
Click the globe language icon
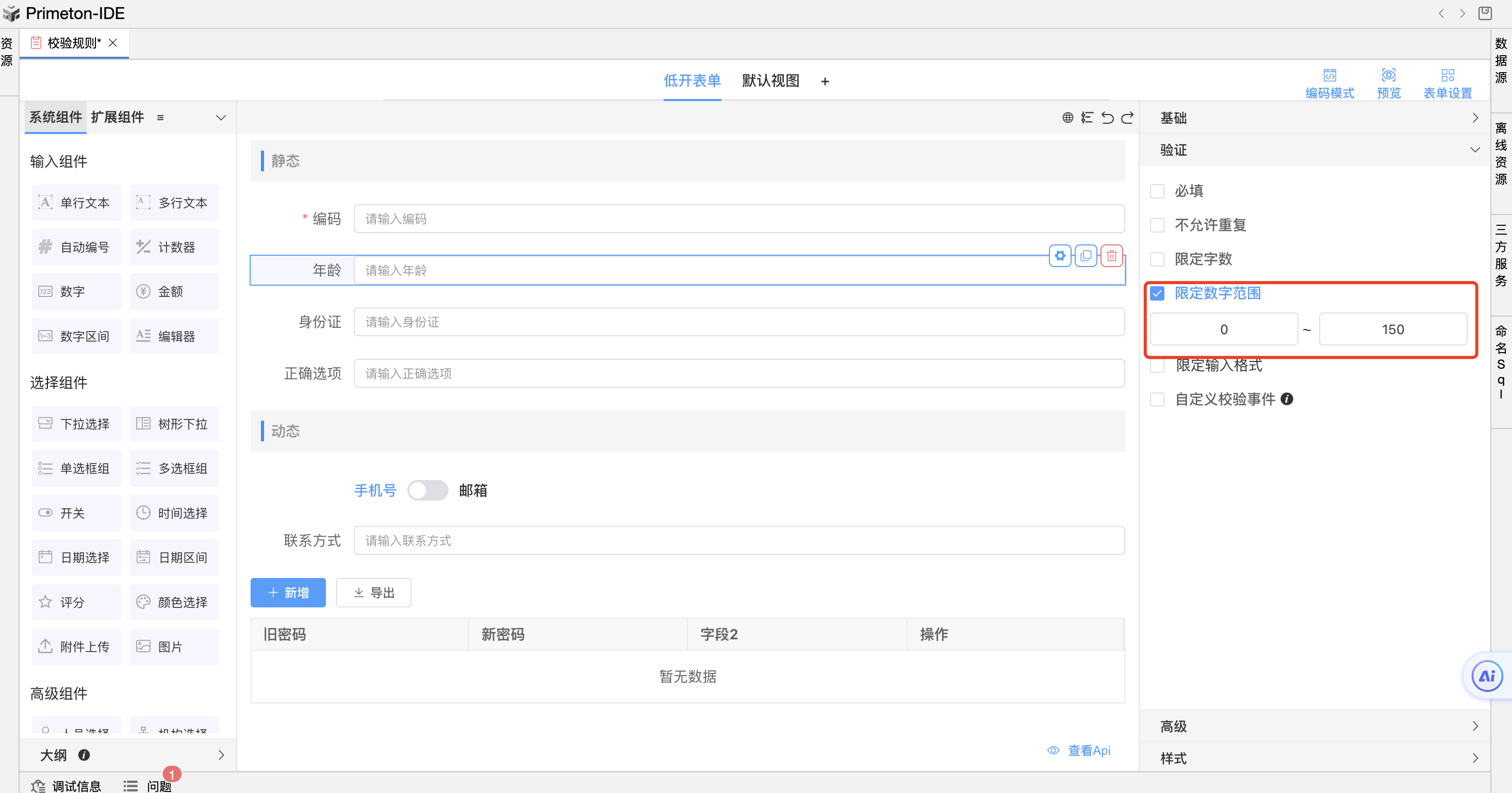[x=1067, y=118]
